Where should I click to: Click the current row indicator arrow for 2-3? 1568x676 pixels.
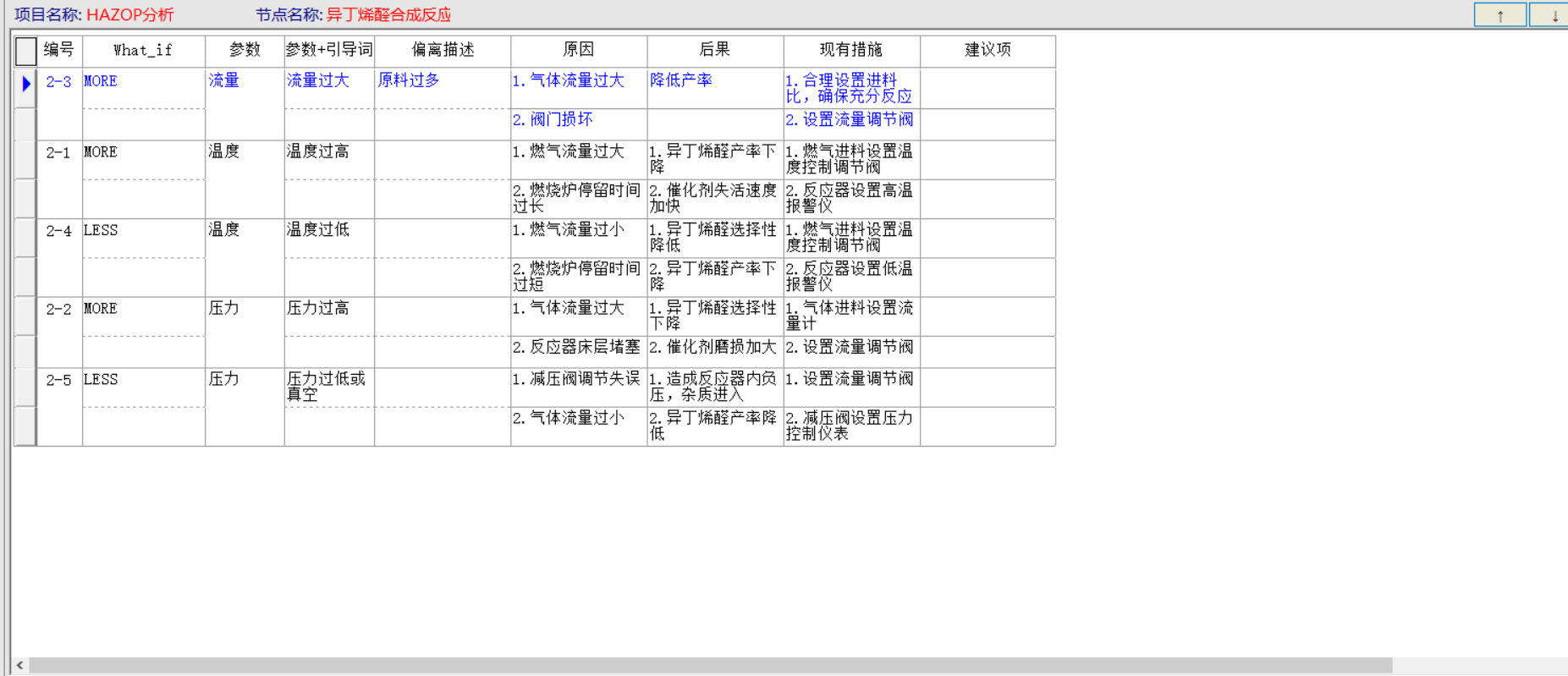(25, 83)
